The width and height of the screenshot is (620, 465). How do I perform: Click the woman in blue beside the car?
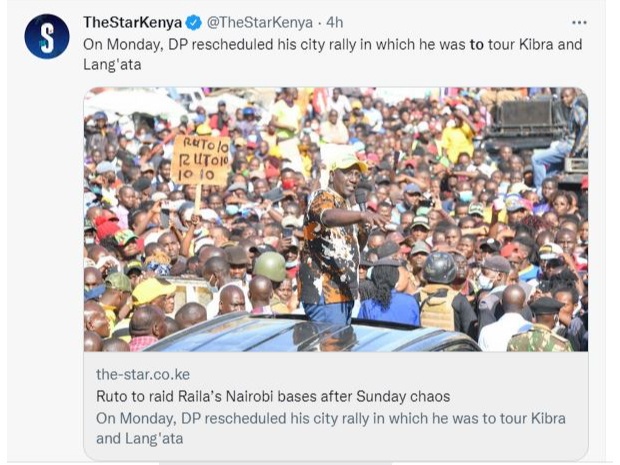coord(388,295)
